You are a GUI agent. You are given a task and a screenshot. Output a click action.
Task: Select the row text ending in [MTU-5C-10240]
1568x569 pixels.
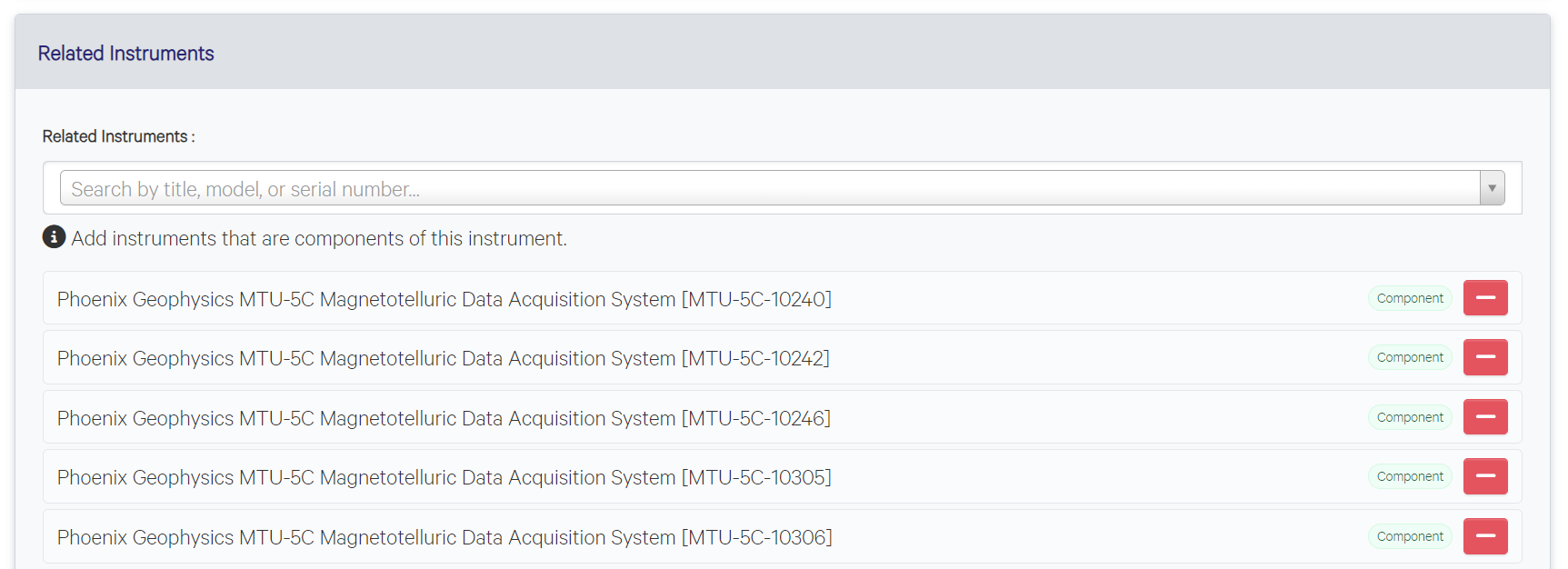coord(444,299)
